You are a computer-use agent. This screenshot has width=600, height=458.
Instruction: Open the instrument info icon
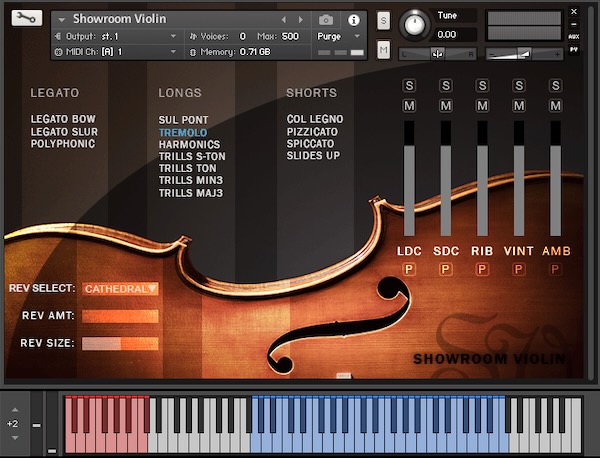[x=354, y=20]
